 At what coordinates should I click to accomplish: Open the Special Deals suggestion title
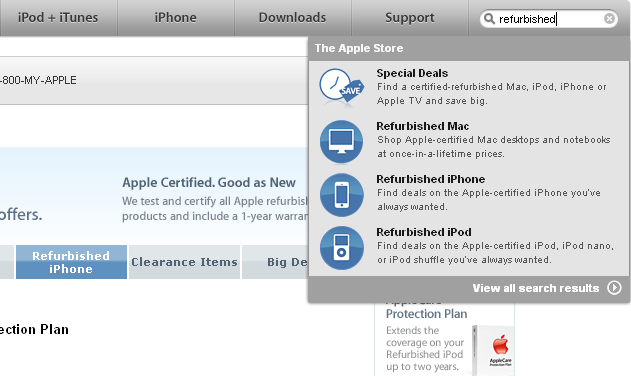412,73
